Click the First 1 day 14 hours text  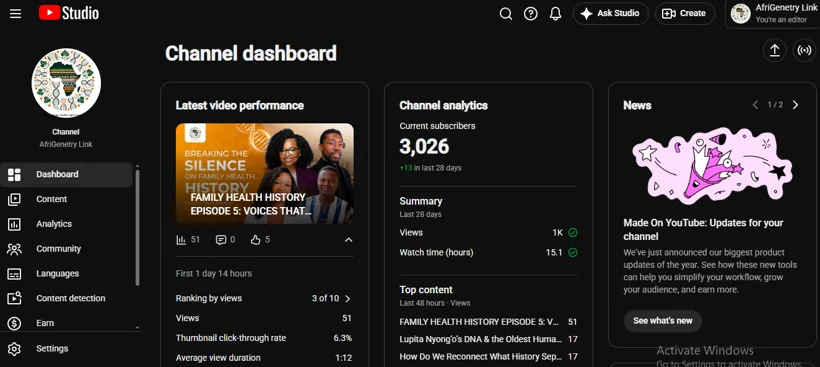tap(213, 273)
